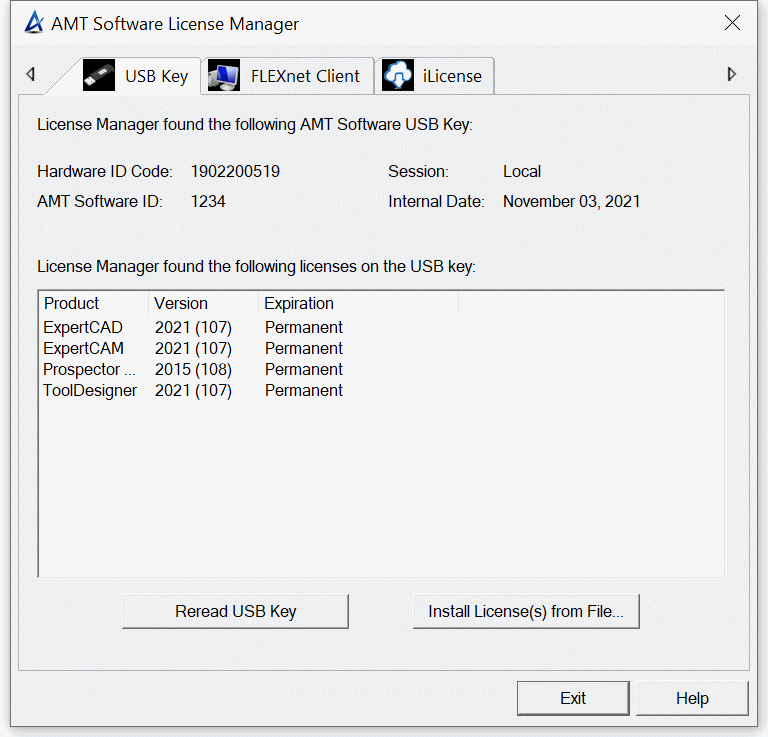Click AMT Software ID value 1234
The height and width of the screenshot is (737, 768).
208,201
